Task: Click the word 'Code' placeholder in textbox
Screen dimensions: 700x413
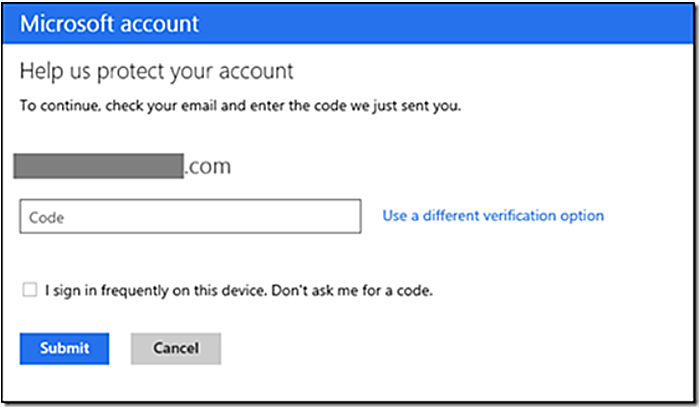Action: [46, 217]
